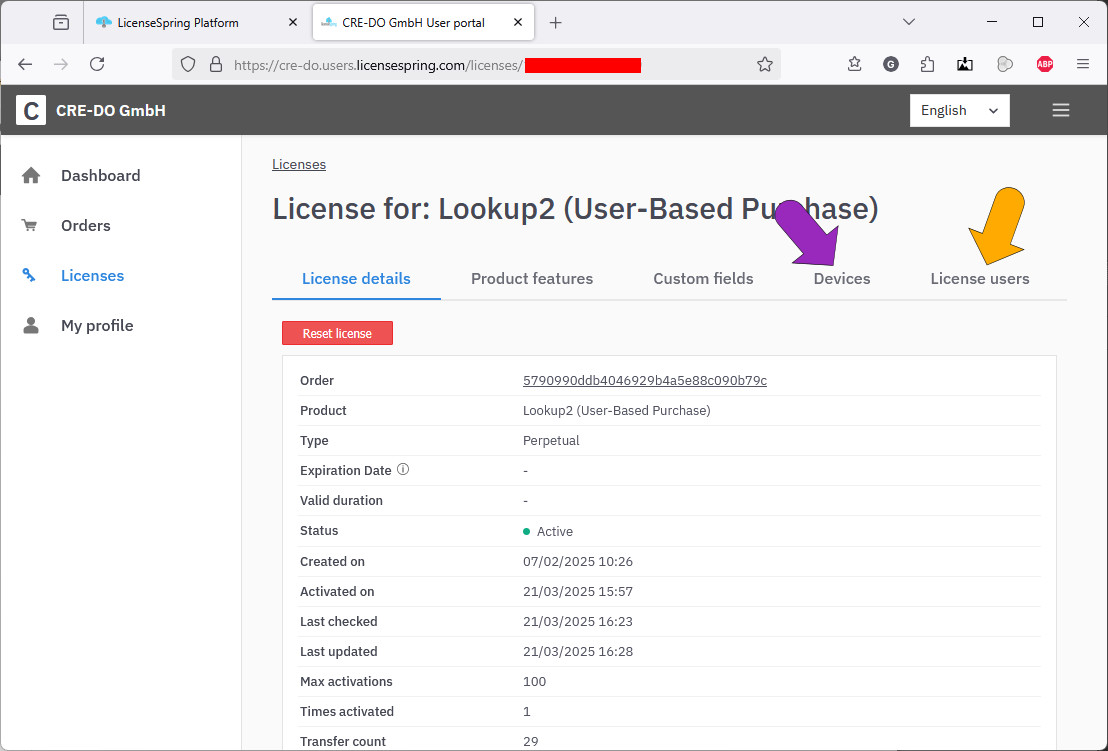The image size is (1108, 751).
Task: Close the CRE-DO GmbH User portal tab
Action: point(518,23)
